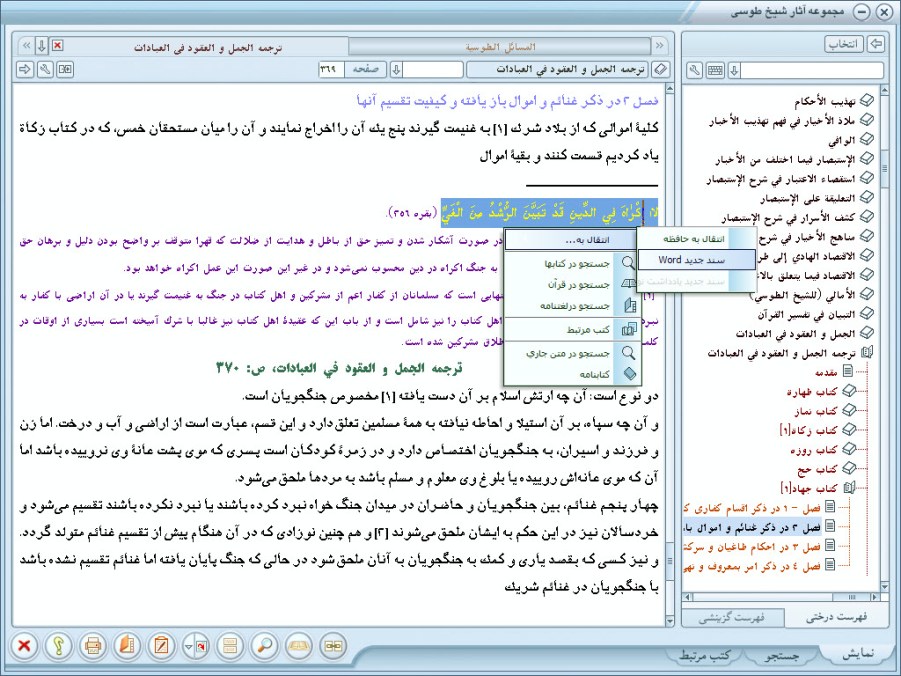The width and height of the screenshot is (901, 676).
Task: Click the down arrow icon beside tab close
Action: (x=41, y=45)
